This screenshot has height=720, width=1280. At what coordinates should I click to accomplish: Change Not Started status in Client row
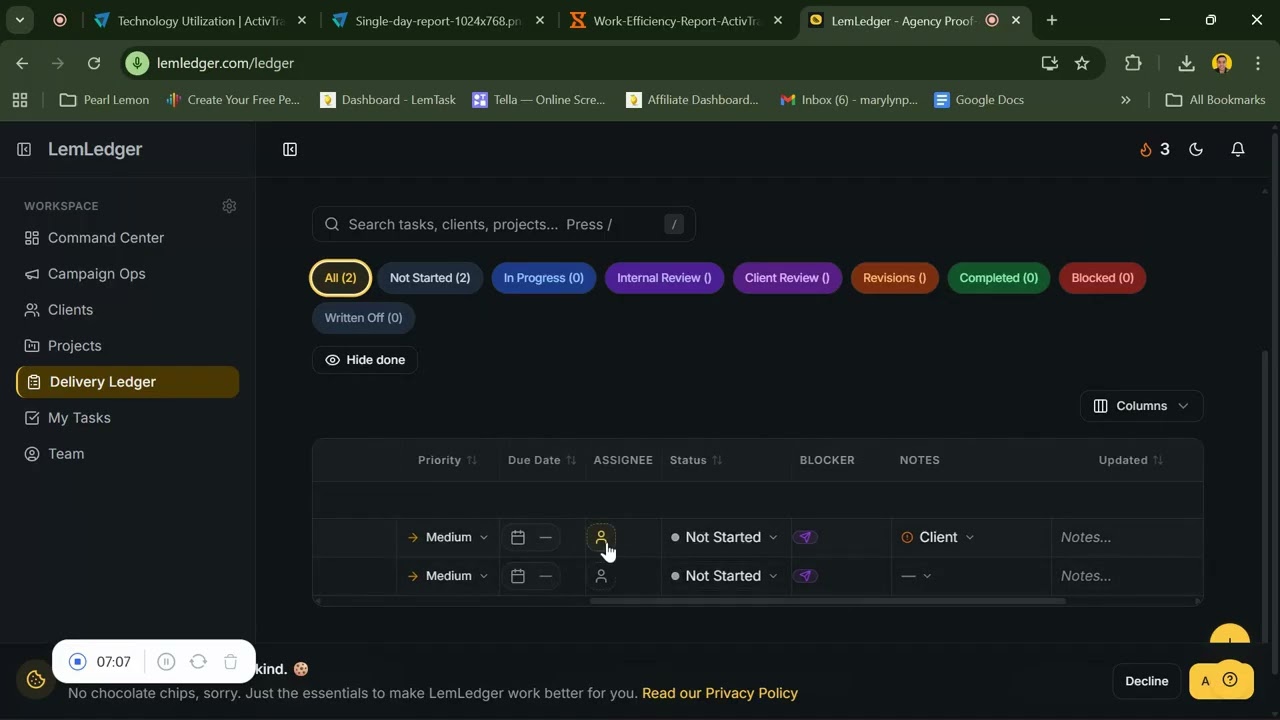[x=724, y=537]
